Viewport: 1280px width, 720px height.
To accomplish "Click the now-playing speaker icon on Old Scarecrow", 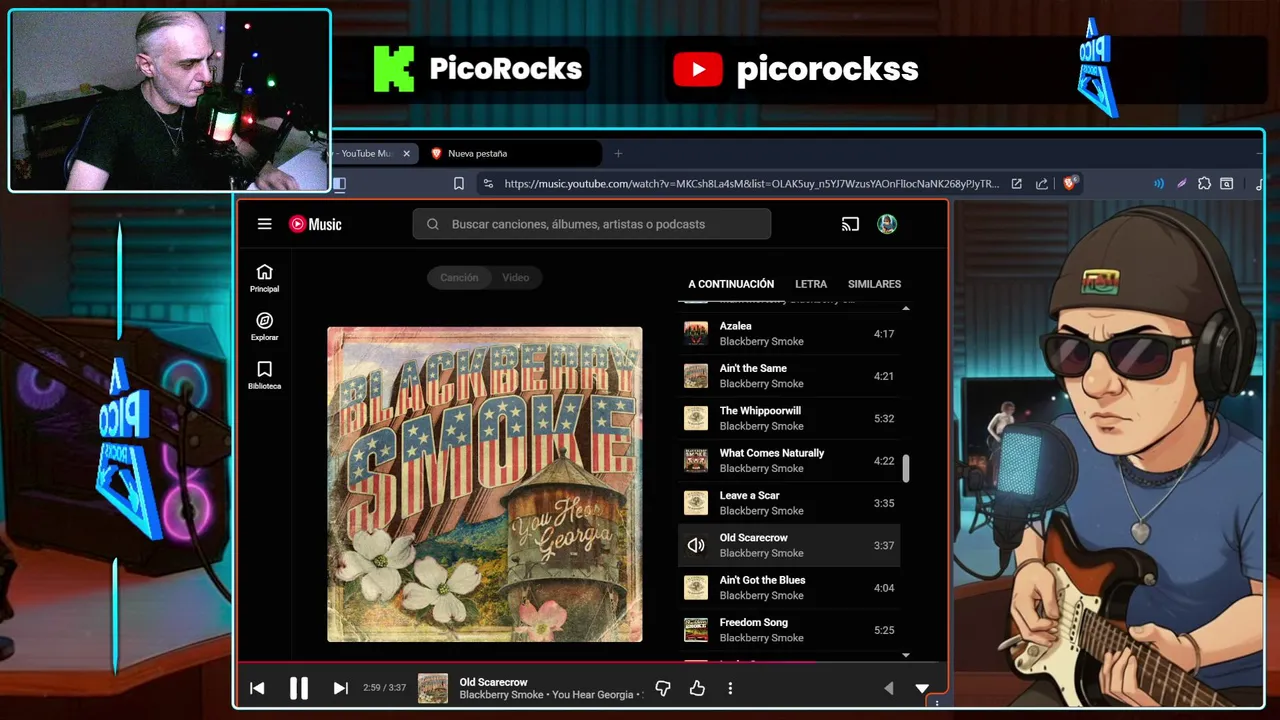I will 696,545.
